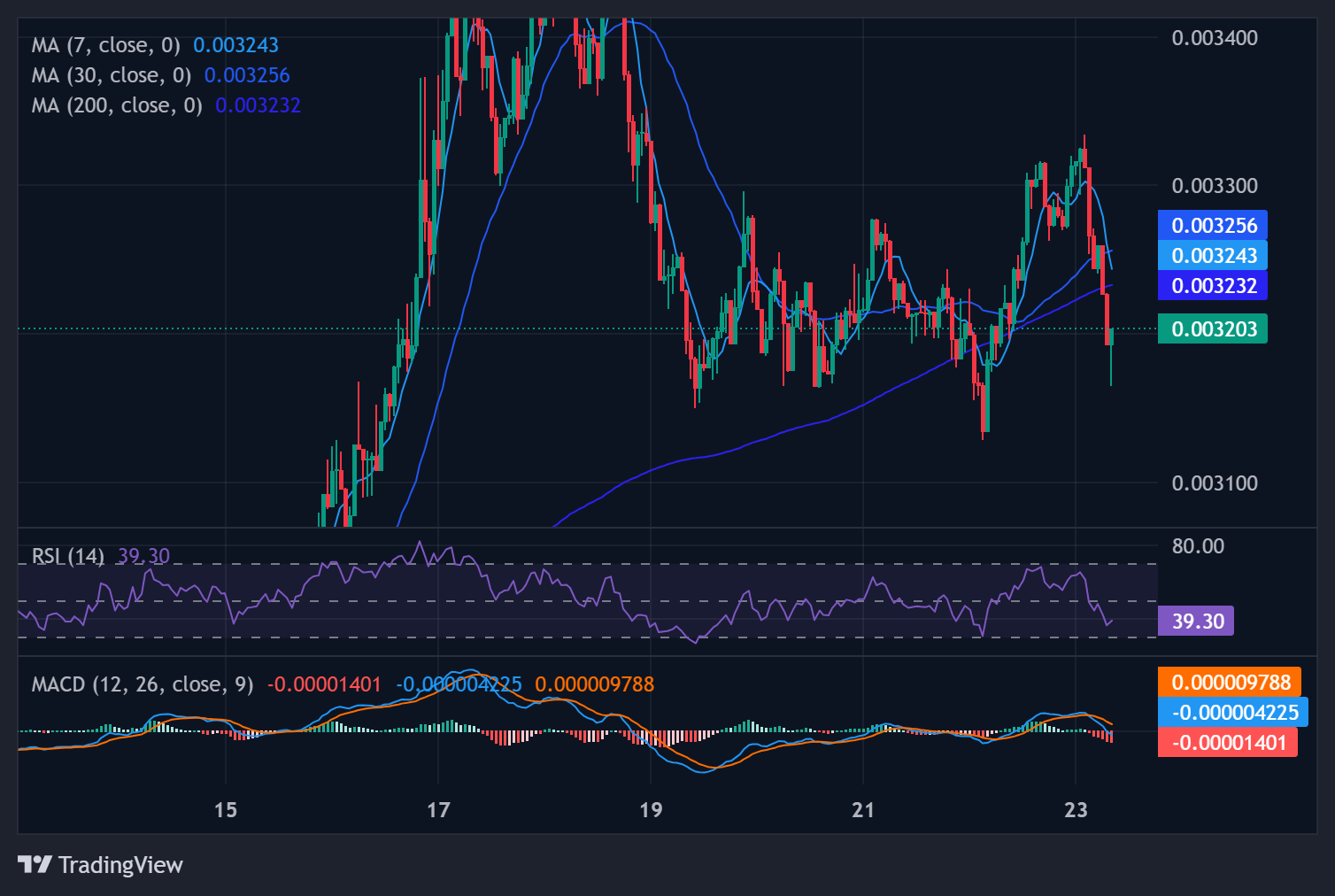This screenshot has height=896, width=1335.
Task: Click the blue -0.000004225 MACD label
Action: (1233, 713)
